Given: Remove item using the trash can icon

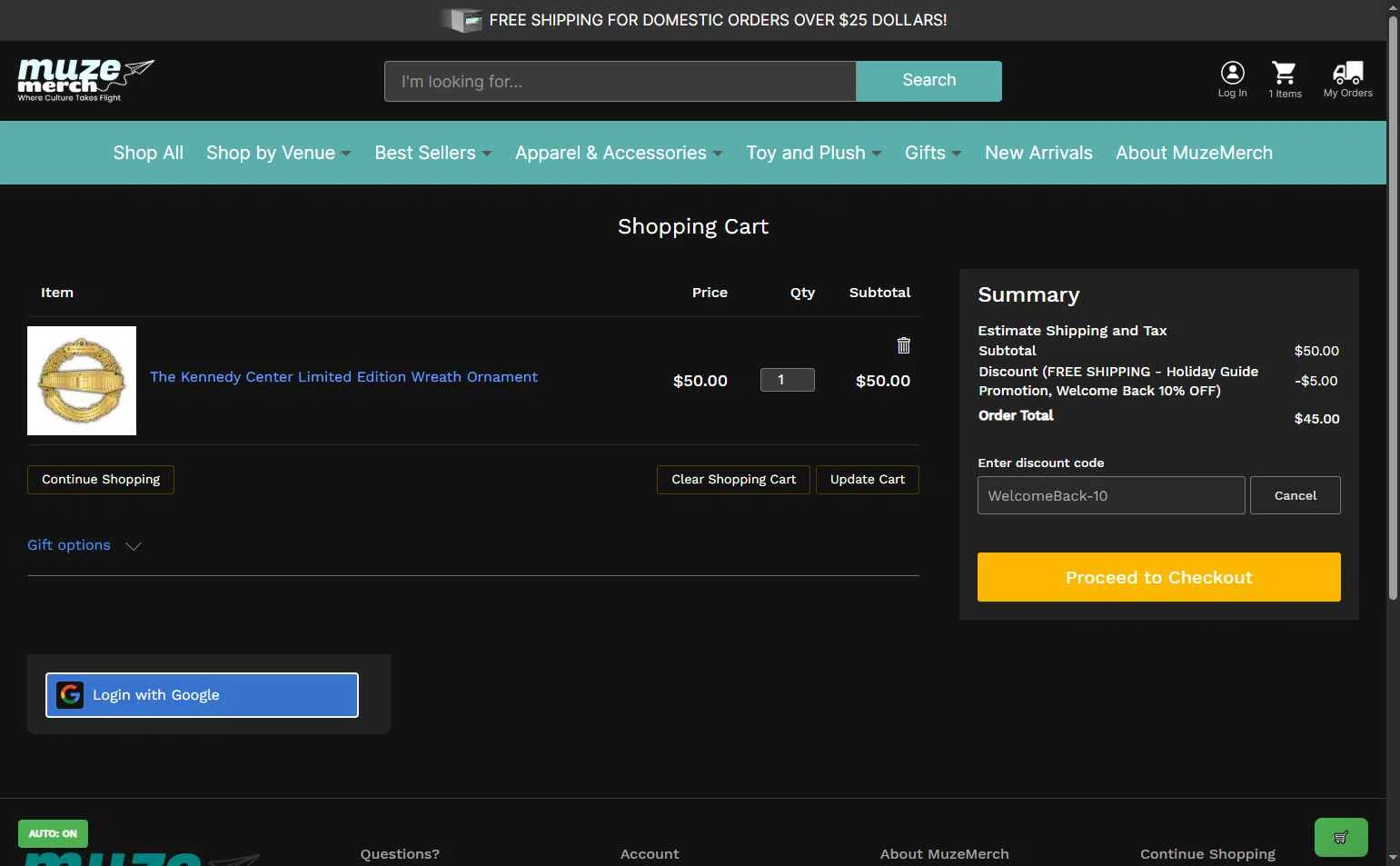Looking at the screenshot, I should pyautogui.click(x=903, y=345).
